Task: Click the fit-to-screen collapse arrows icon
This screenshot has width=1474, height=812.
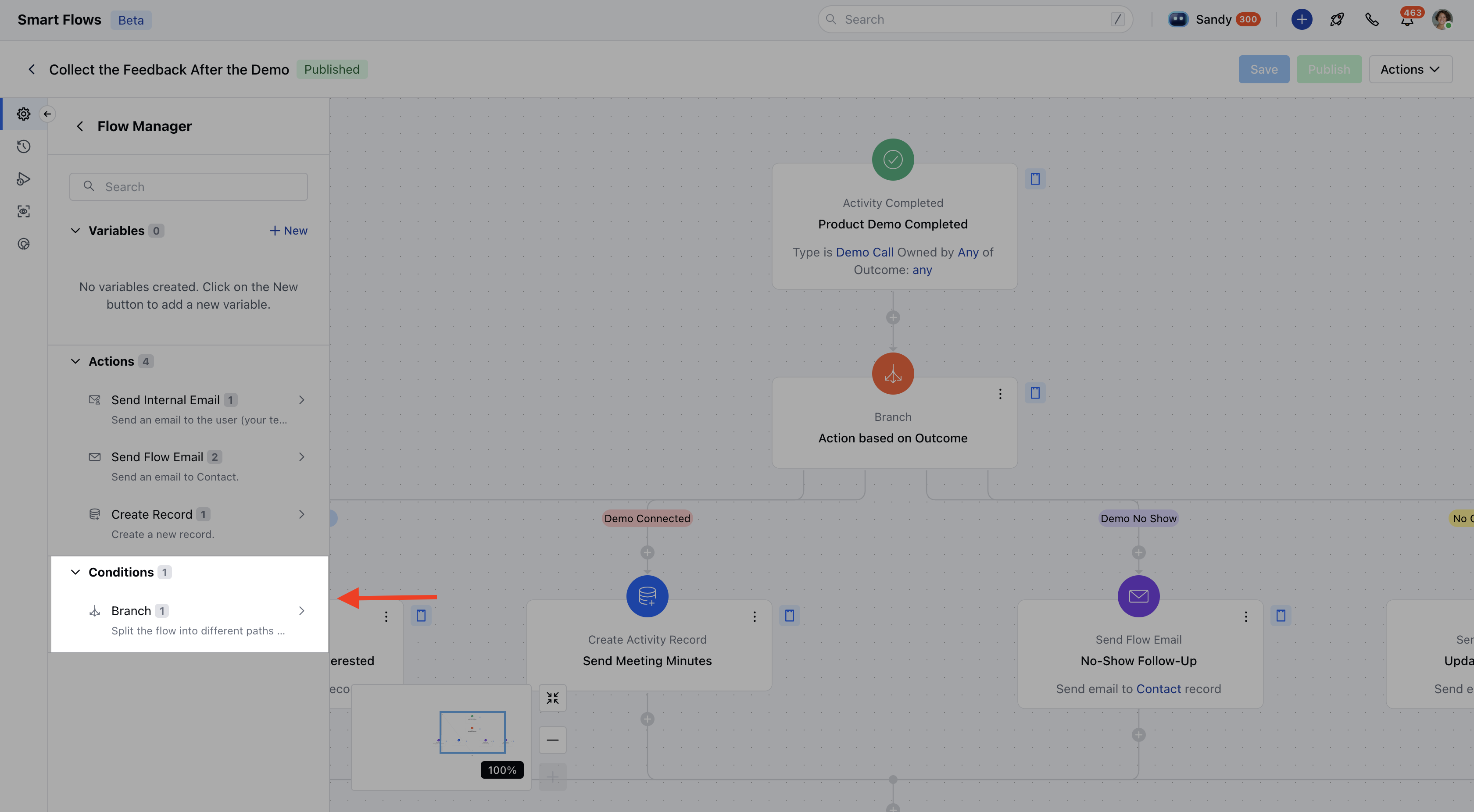Action: [552, 698]
